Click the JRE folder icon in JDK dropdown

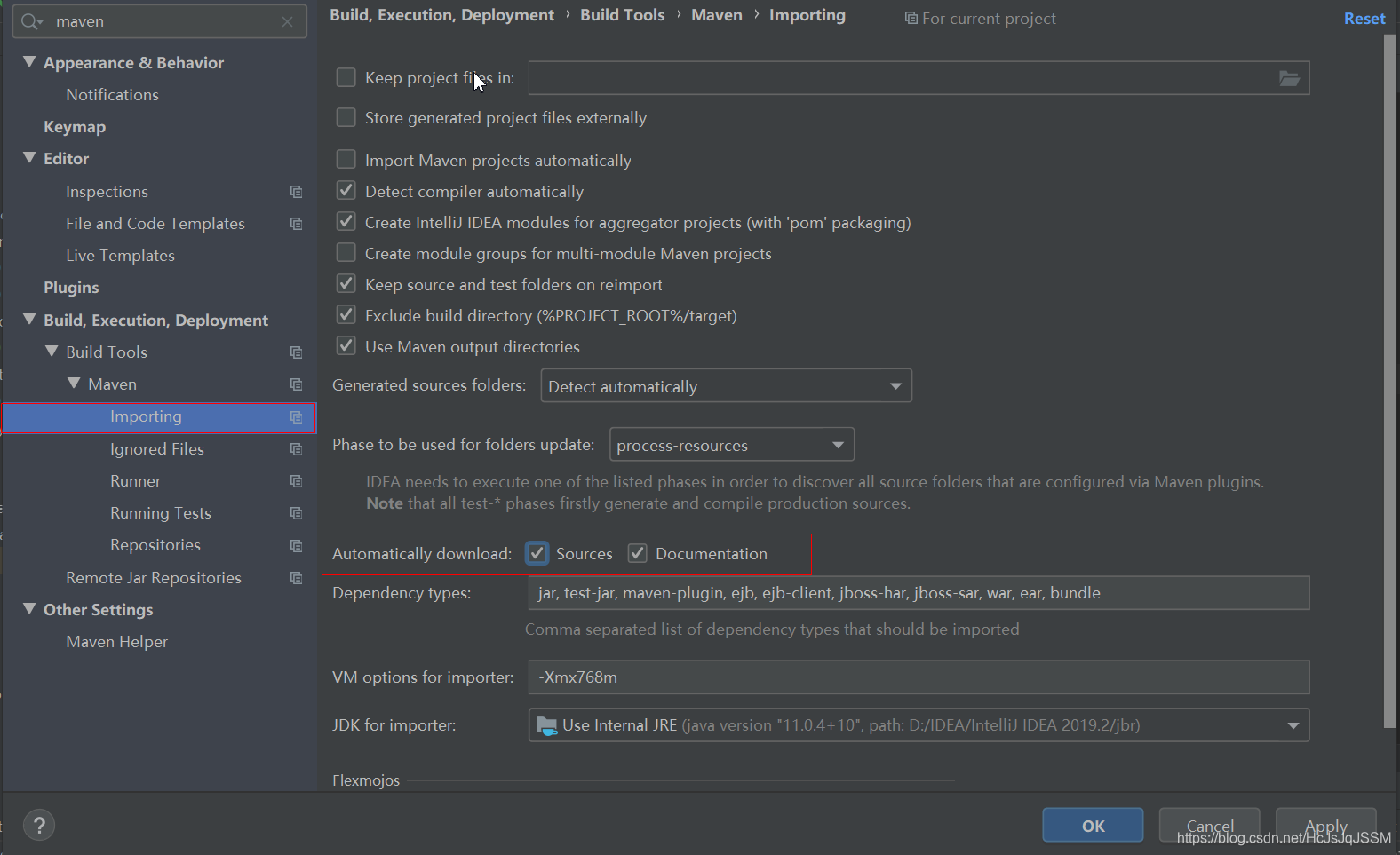(547, 725)
